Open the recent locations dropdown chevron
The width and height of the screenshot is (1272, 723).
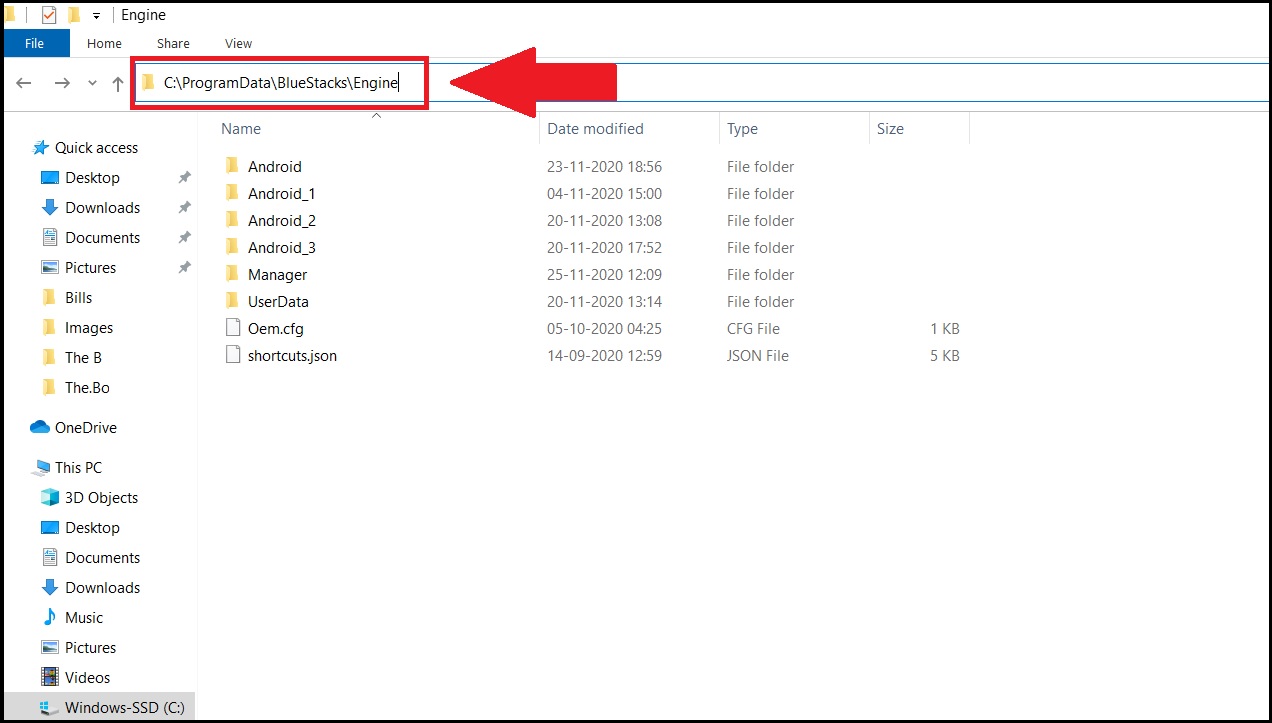92,84
